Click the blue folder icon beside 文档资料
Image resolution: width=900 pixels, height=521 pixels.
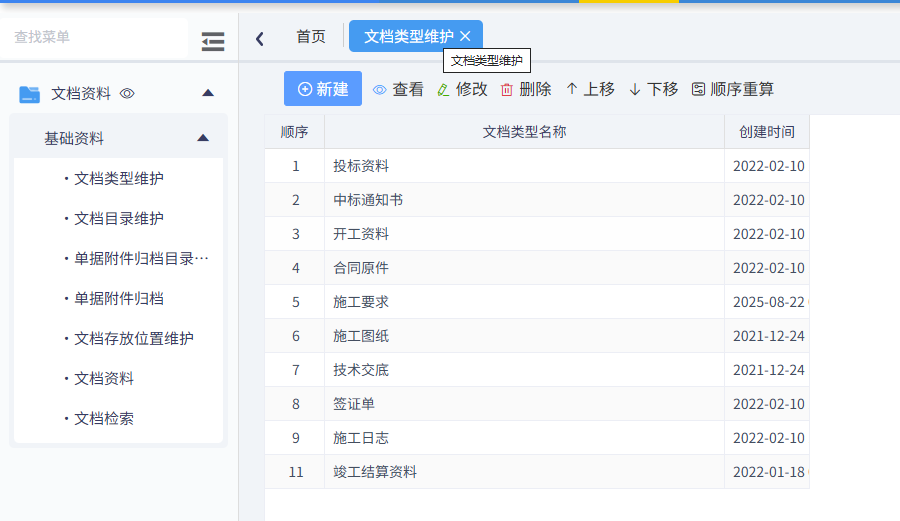click(30, 94)
